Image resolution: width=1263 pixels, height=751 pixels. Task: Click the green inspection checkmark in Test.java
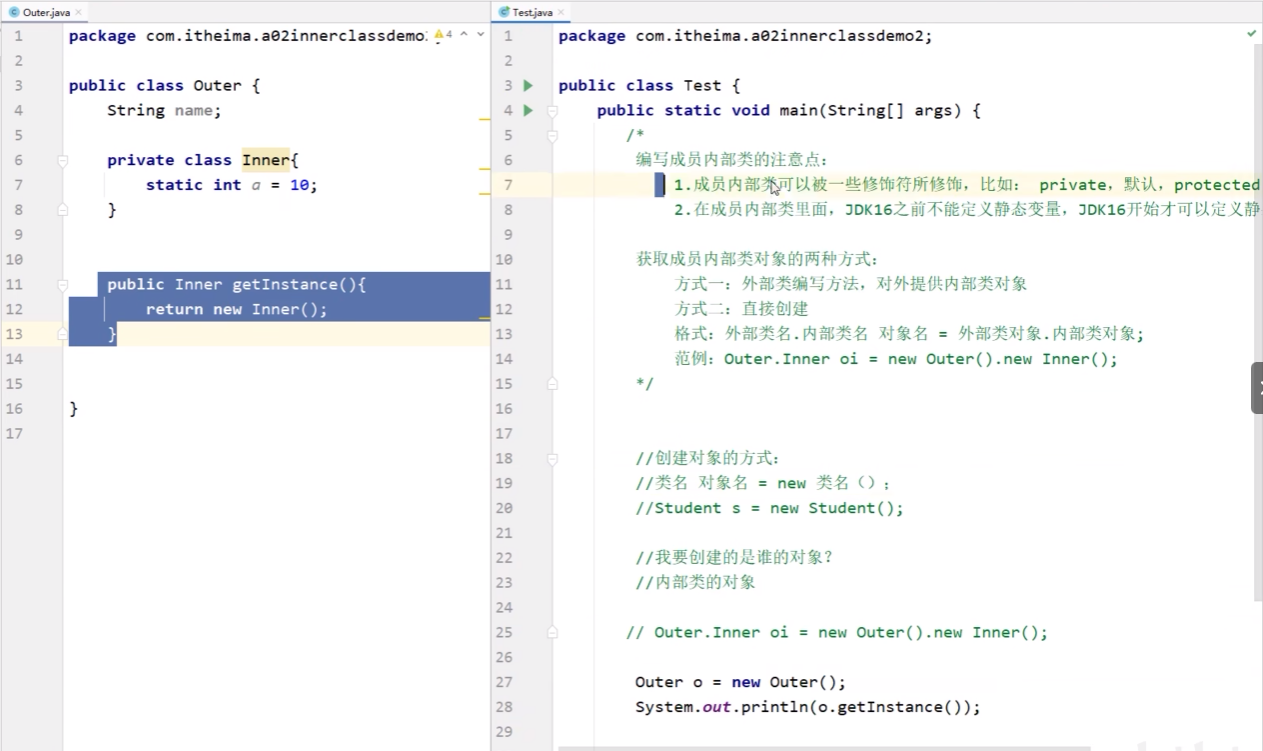pyautogui.click(x=1251, y=33)
